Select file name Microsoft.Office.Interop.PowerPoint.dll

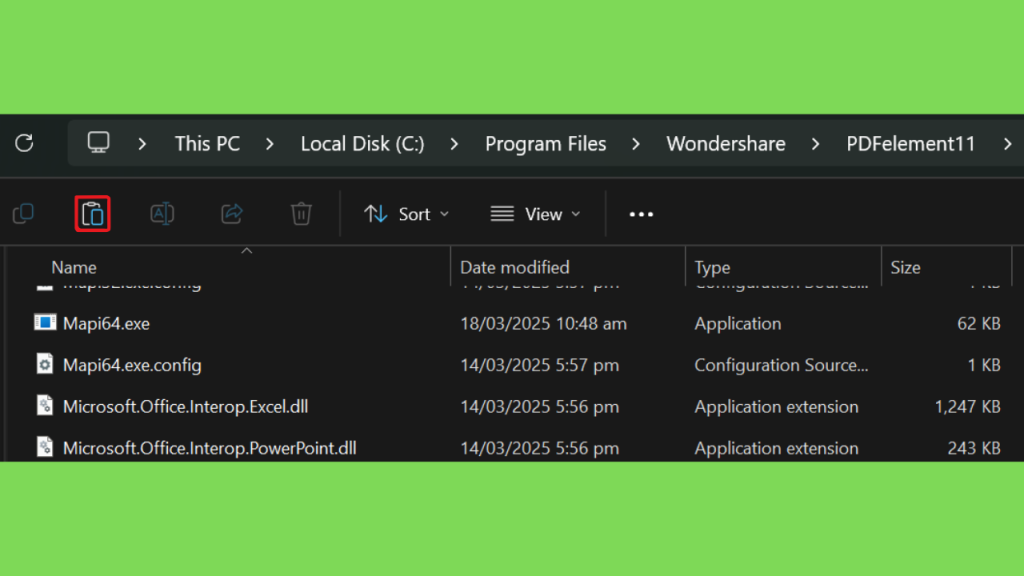click(210, 449)
